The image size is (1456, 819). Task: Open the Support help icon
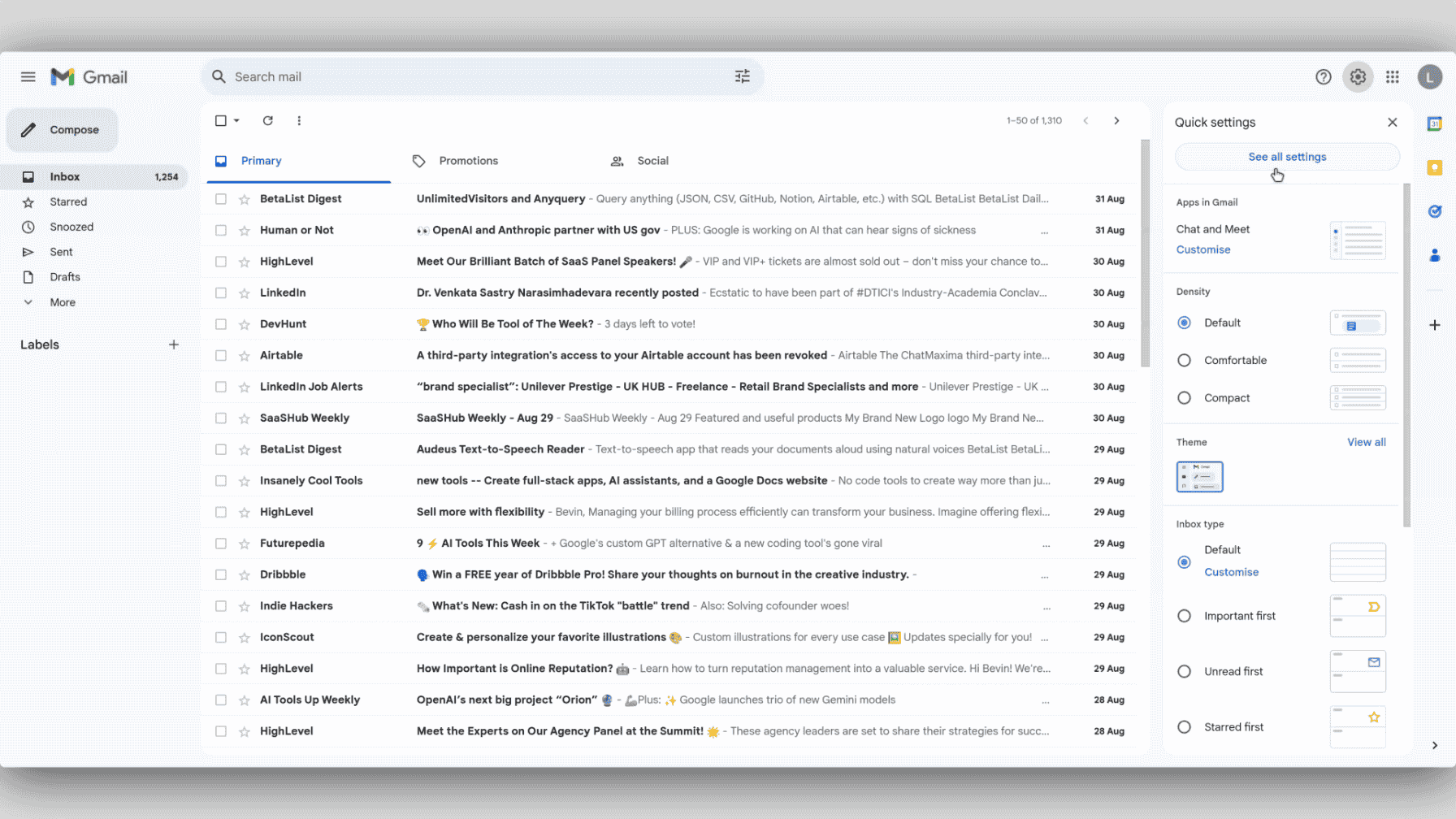point(1324,77)
